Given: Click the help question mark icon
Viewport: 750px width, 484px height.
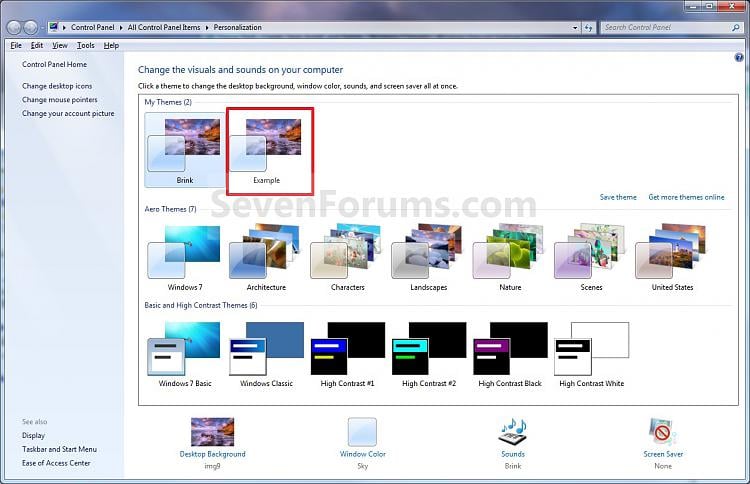Looking at the screenshot, I should (x=739, y=57).
